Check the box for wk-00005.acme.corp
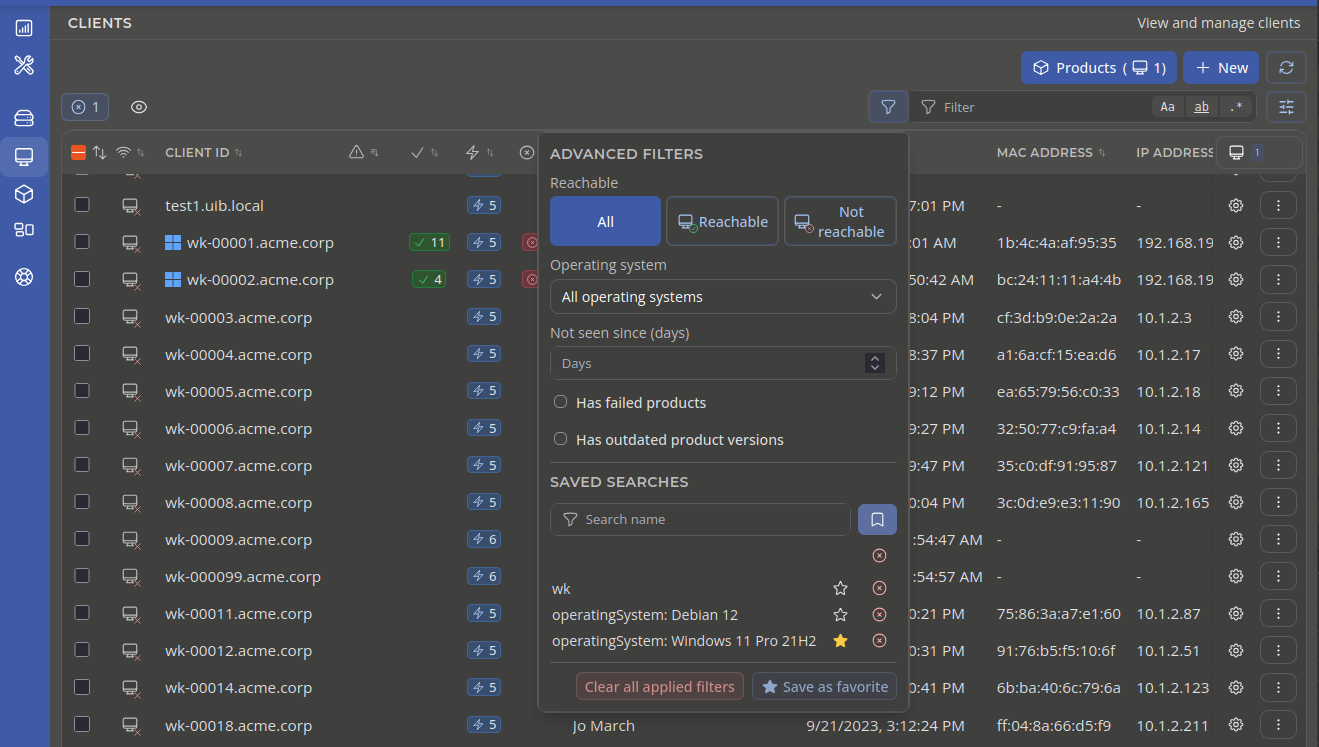 click(x=82, y=390)
